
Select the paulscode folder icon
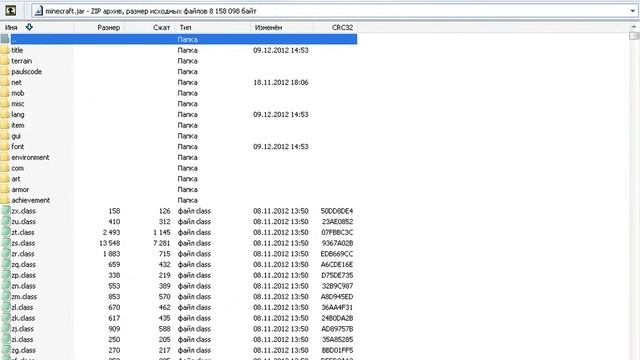pos(5,71)
